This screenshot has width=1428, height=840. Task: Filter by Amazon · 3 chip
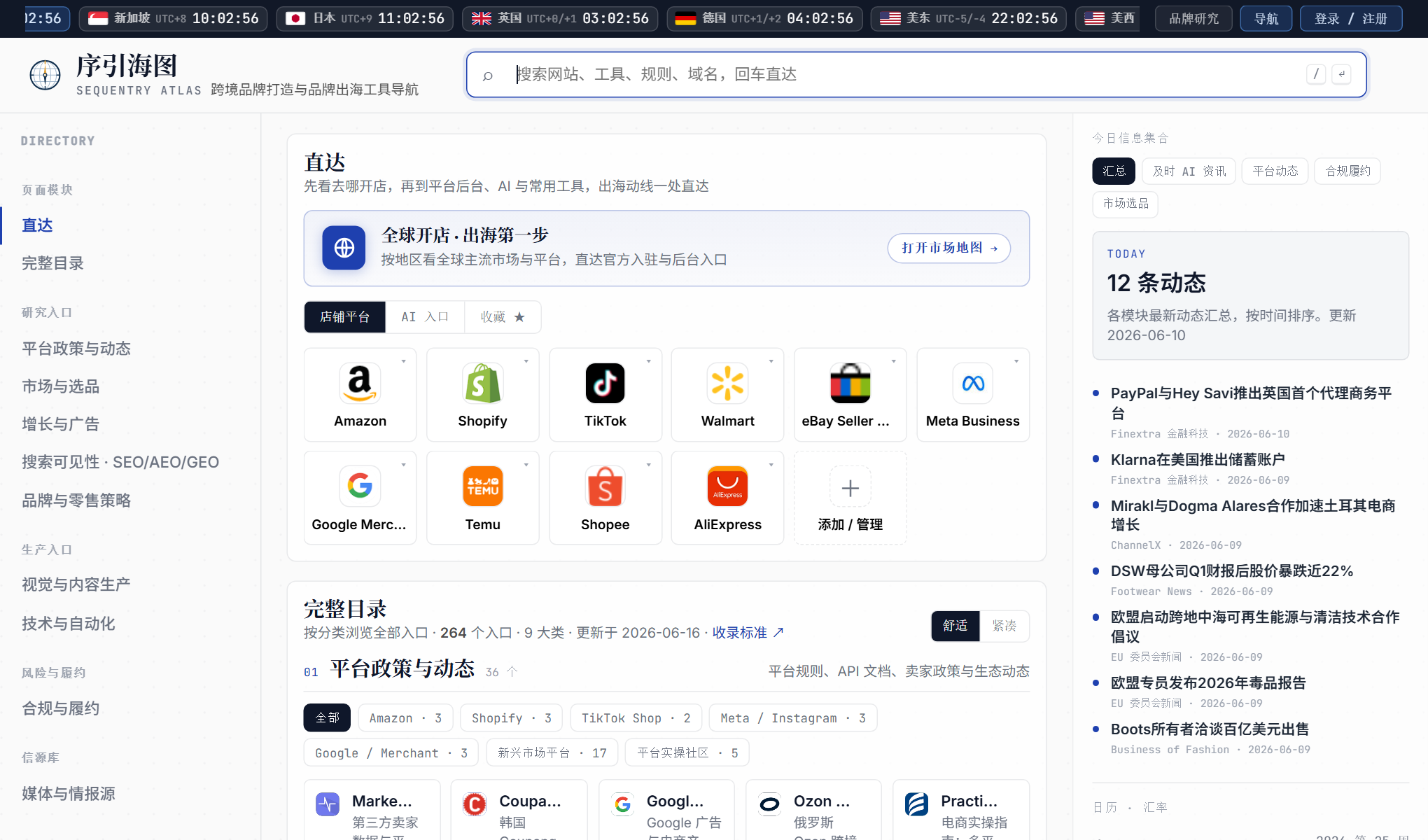[405, 717]
